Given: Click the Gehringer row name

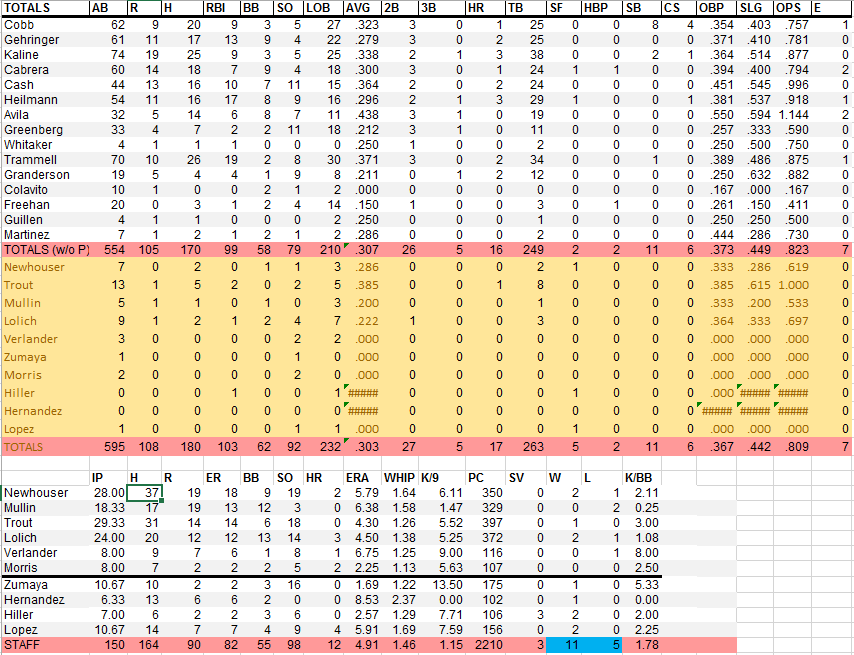Looking at the screenshot, I should pyautogui.click(x=32, y=40).
